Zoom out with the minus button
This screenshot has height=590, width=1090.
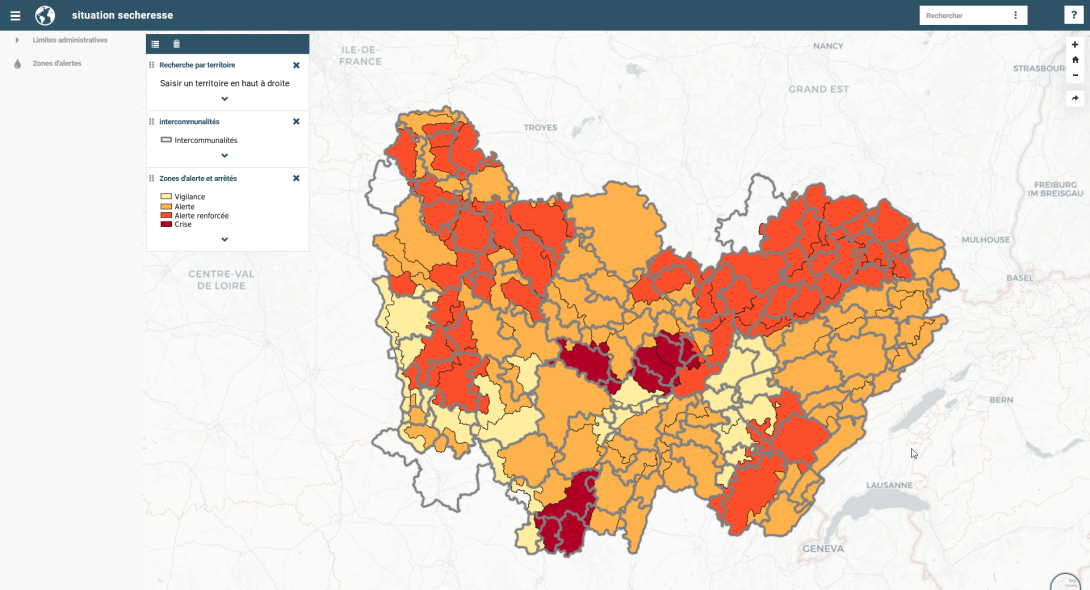click(1075, 75)
